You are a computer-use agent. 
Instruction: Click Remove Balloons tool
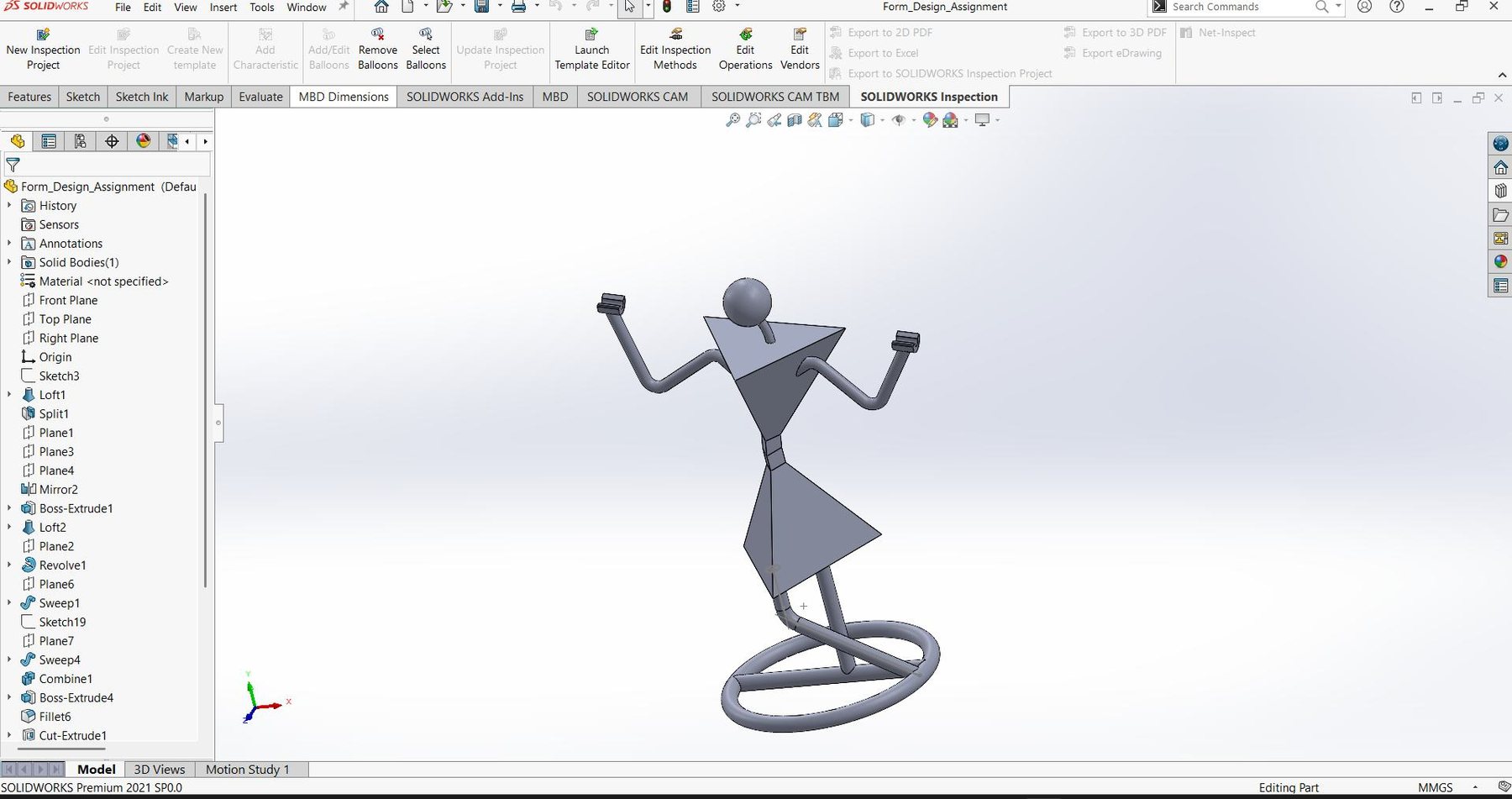tap(378, 50)
